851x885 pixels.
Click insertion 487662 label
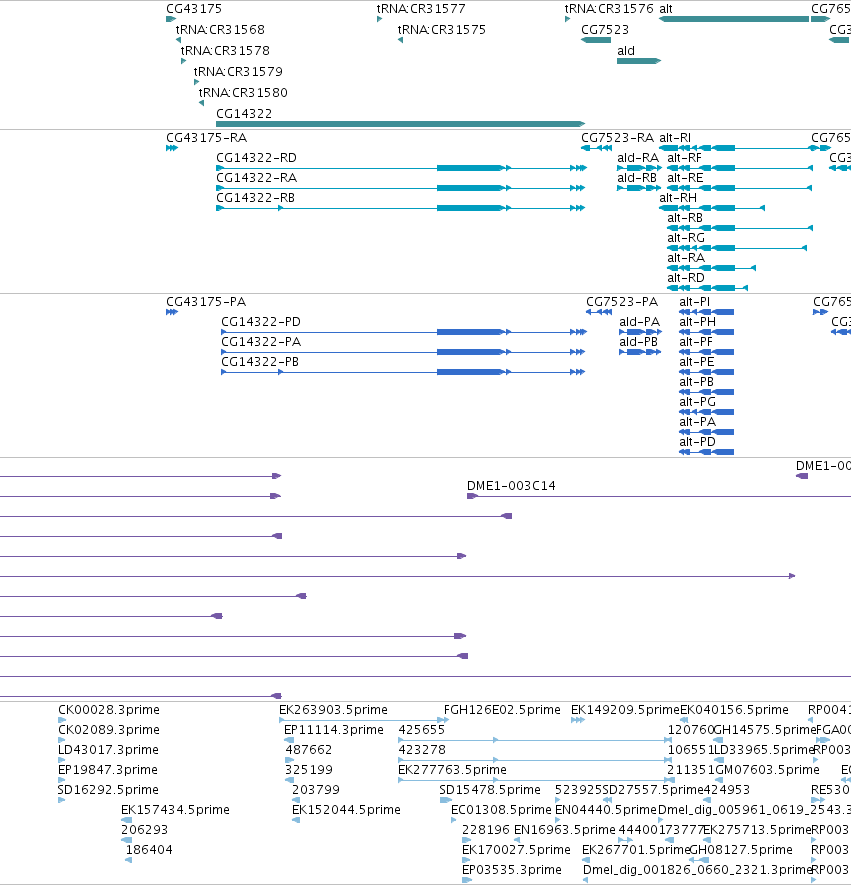(x=308, y=750)
